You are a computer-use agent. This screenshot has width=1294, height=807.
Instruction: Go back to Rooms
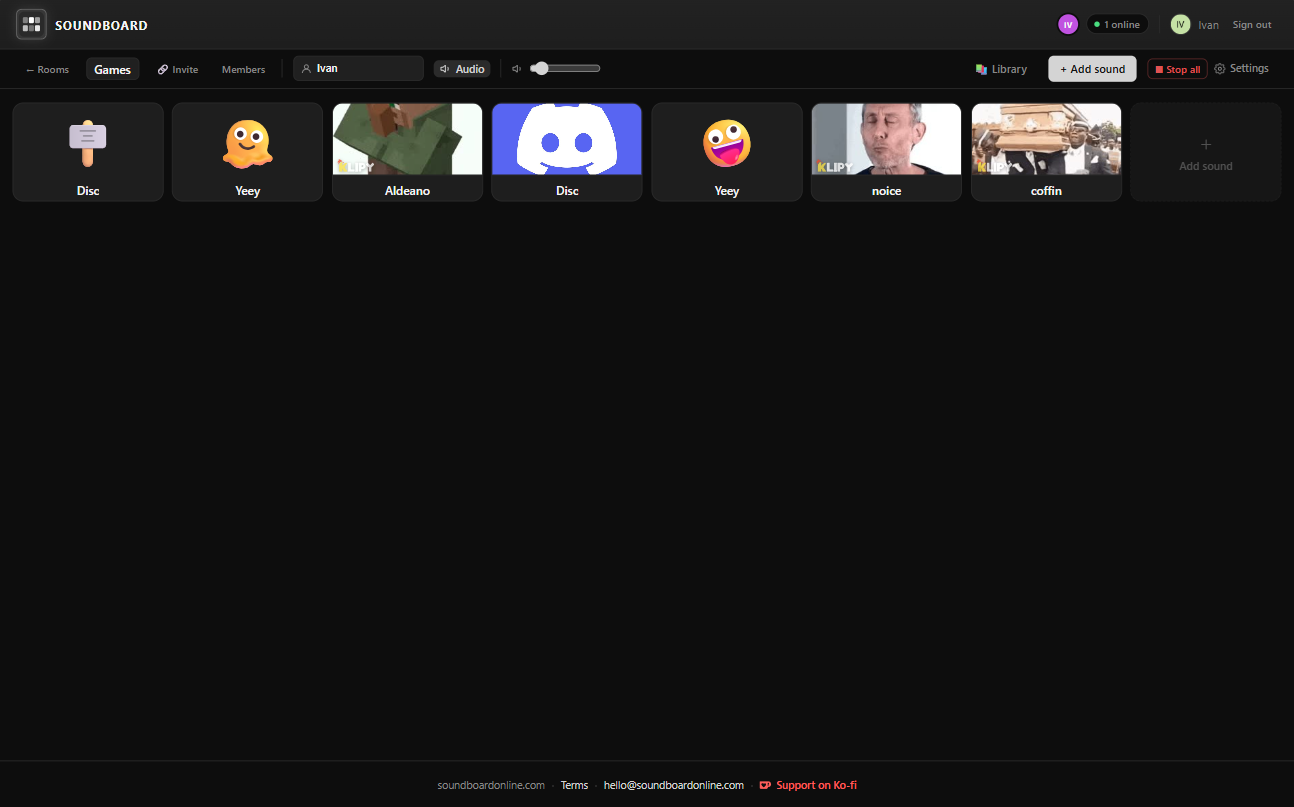point(46,69)
